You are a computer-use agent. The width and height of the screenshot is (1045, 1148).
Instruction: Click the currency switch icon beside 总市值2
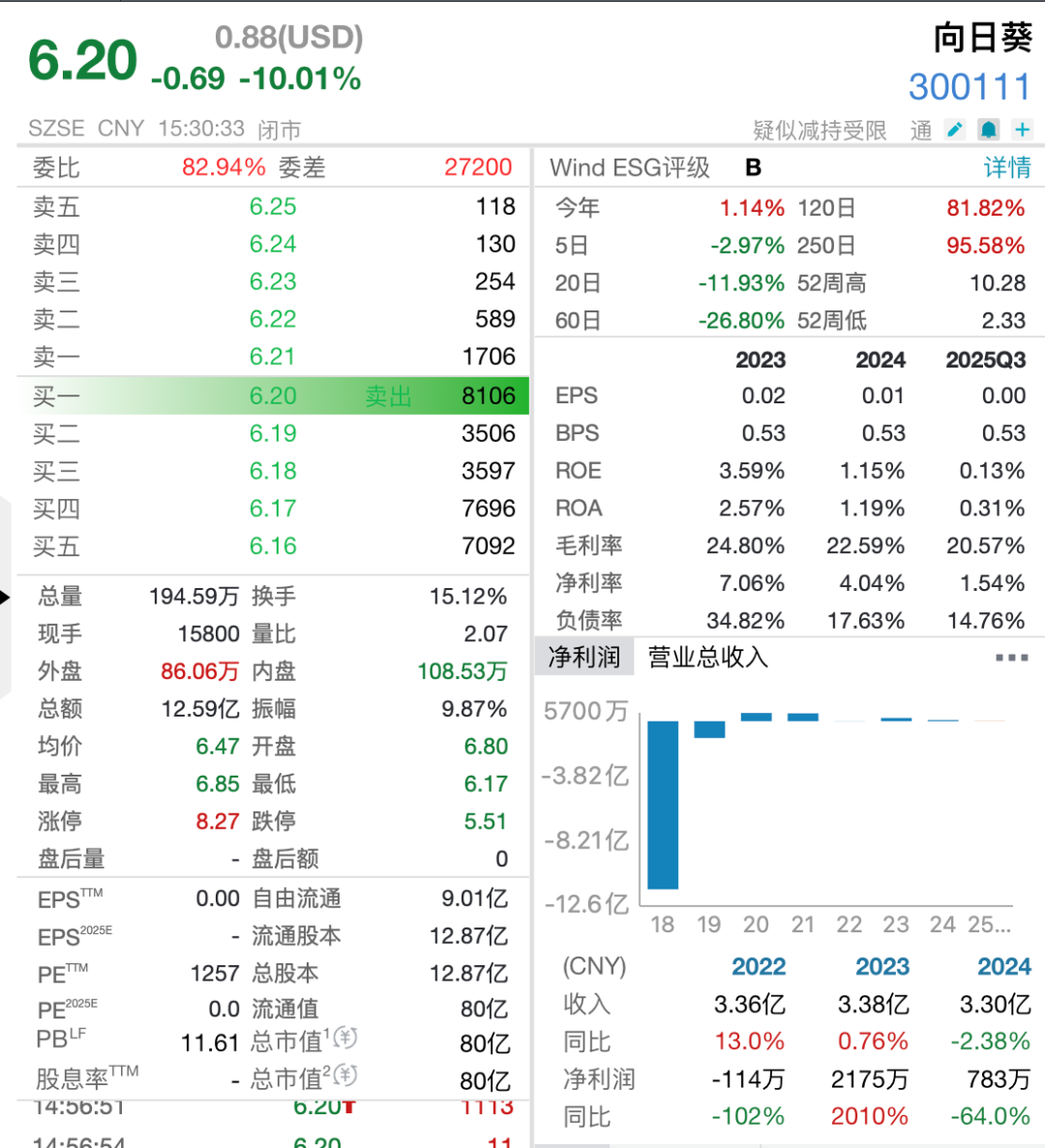[x=344, y=1075]
